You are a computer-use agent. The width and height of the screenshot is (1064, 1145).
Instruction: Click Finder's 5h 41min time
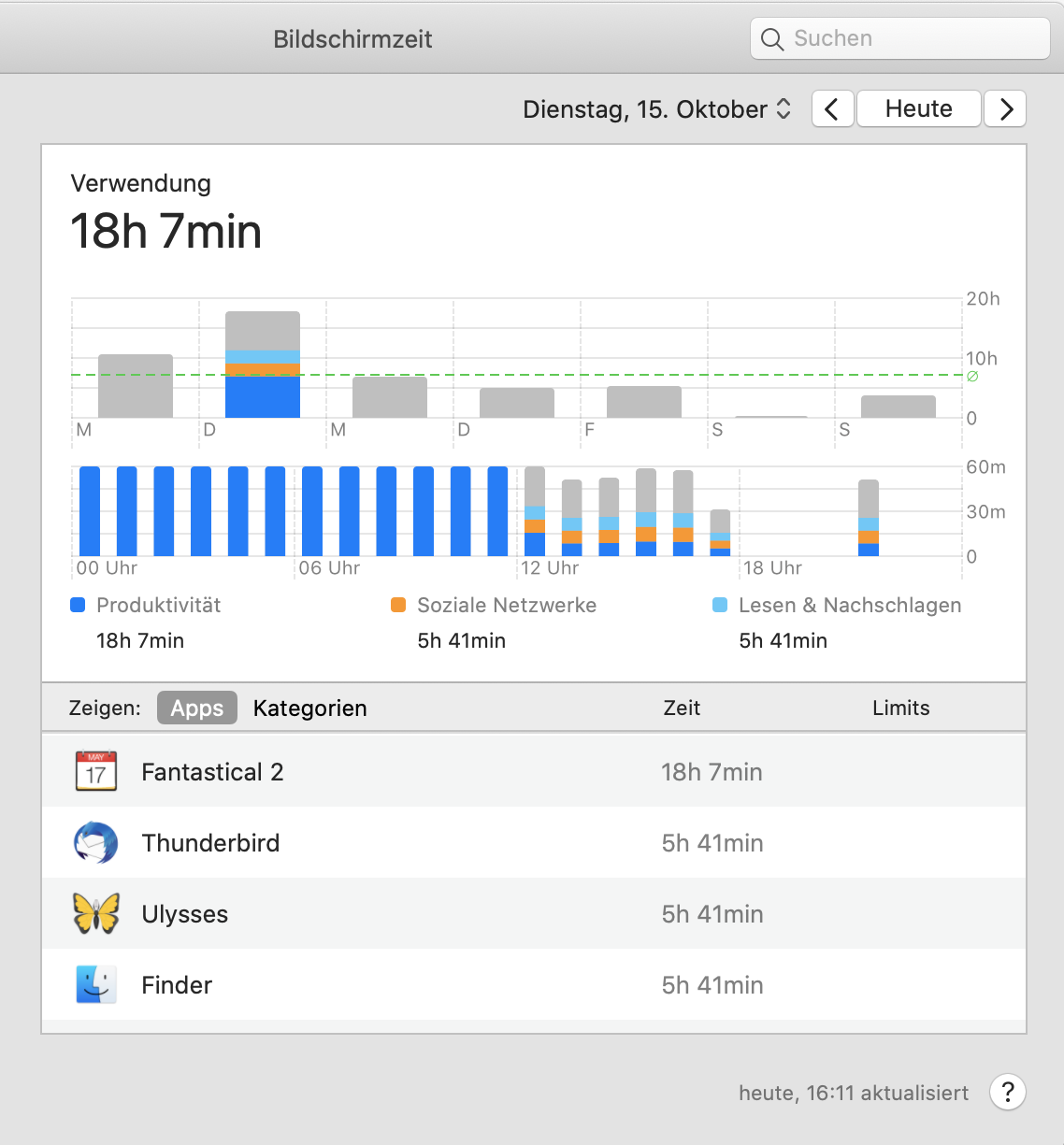712,985
